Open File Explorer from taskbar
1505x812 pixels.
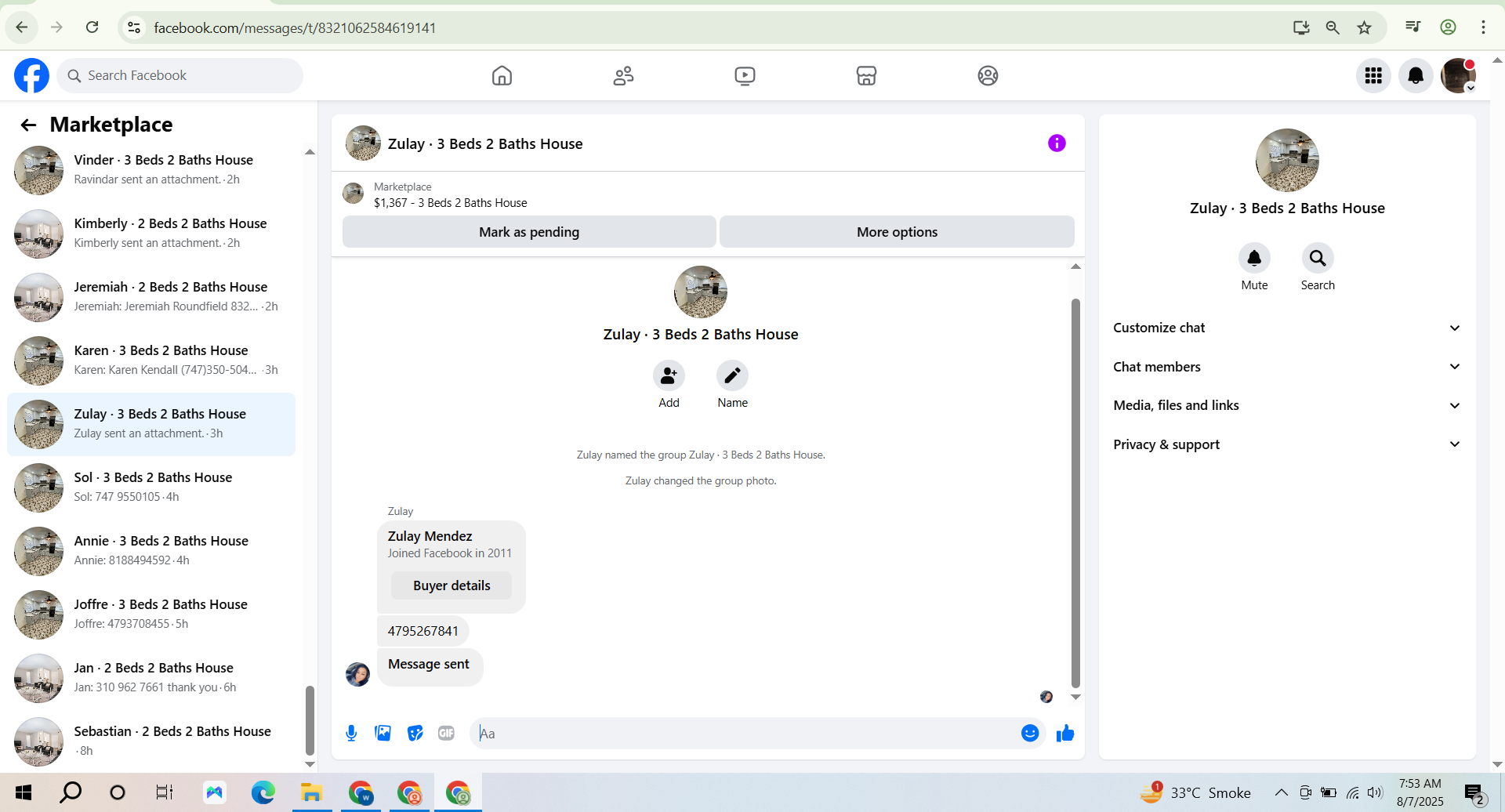click(x=311, y=792)
